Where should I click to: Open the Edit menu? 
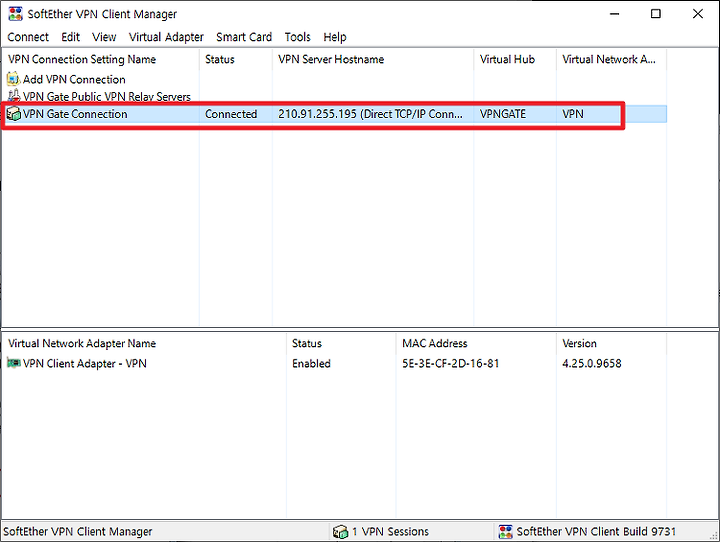(x=70, y=37)
